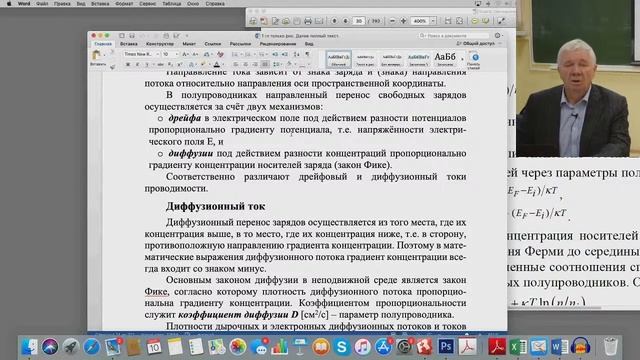This screenshot has height=360, width=640.
Task: Click page number field in PDF viewer
Action: click(358, 20)
